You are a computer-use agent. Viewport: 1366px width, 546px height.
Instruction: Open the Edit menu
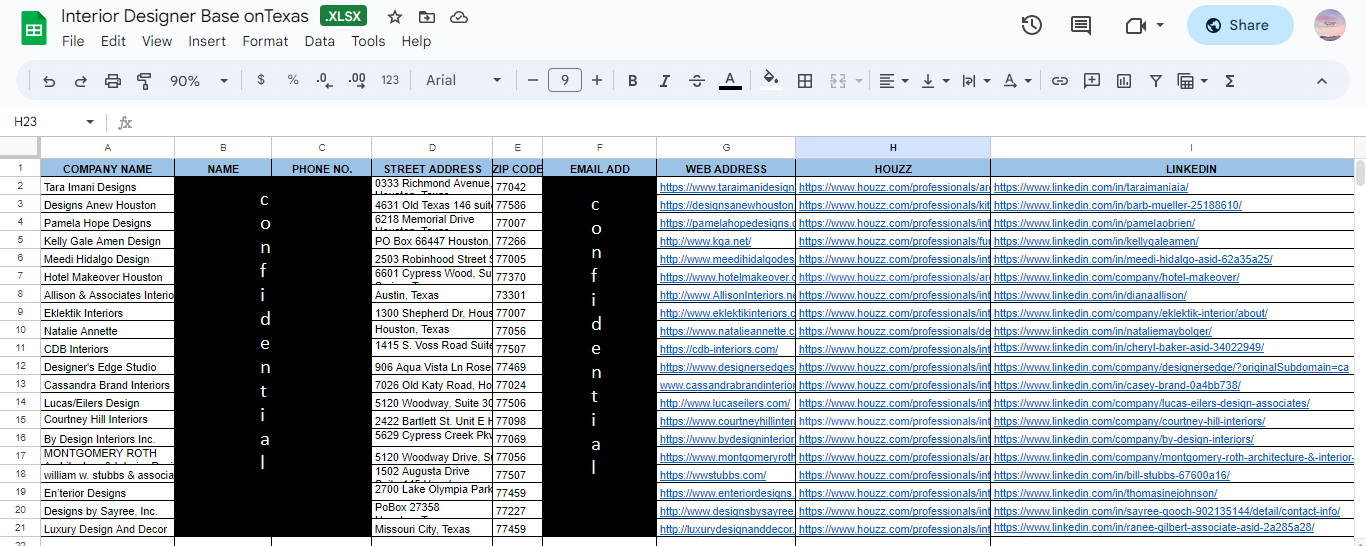tap(113, 41)
